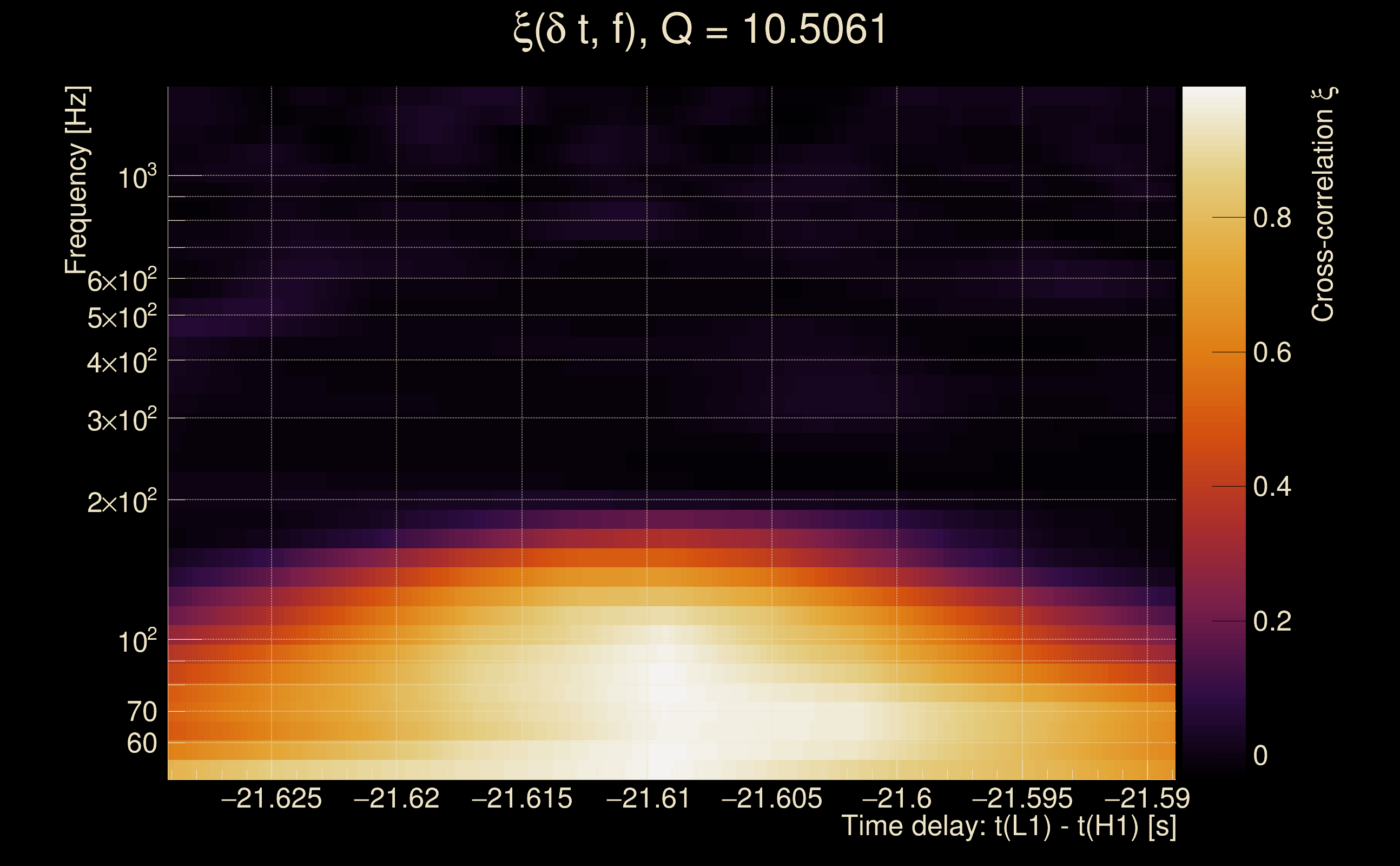Click the 70 Hz frequency tick label
This screenshot has height=866, width=1400.
click(x=141, y=712)
